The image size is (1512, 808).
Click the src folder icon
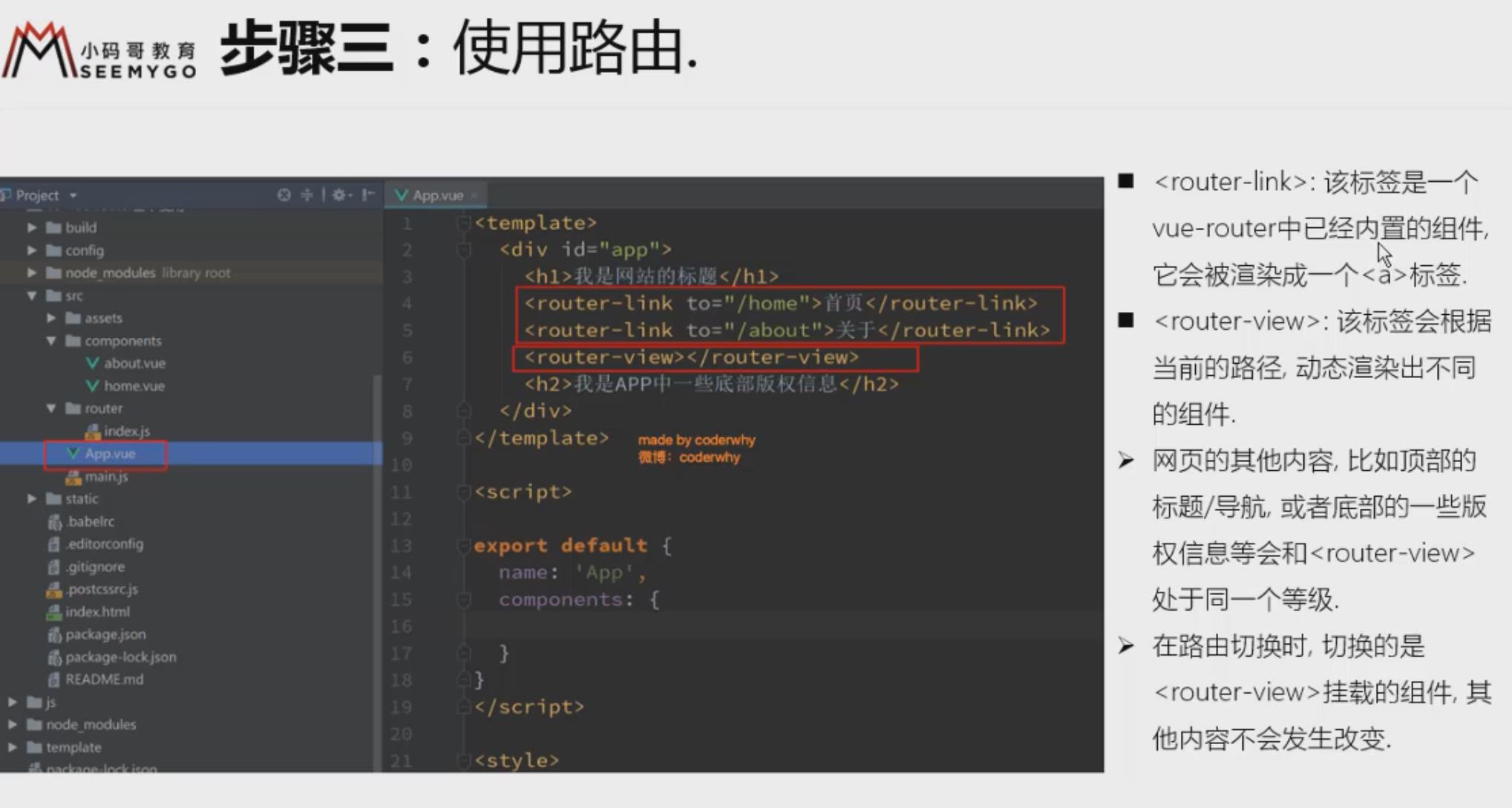point(53,296)
